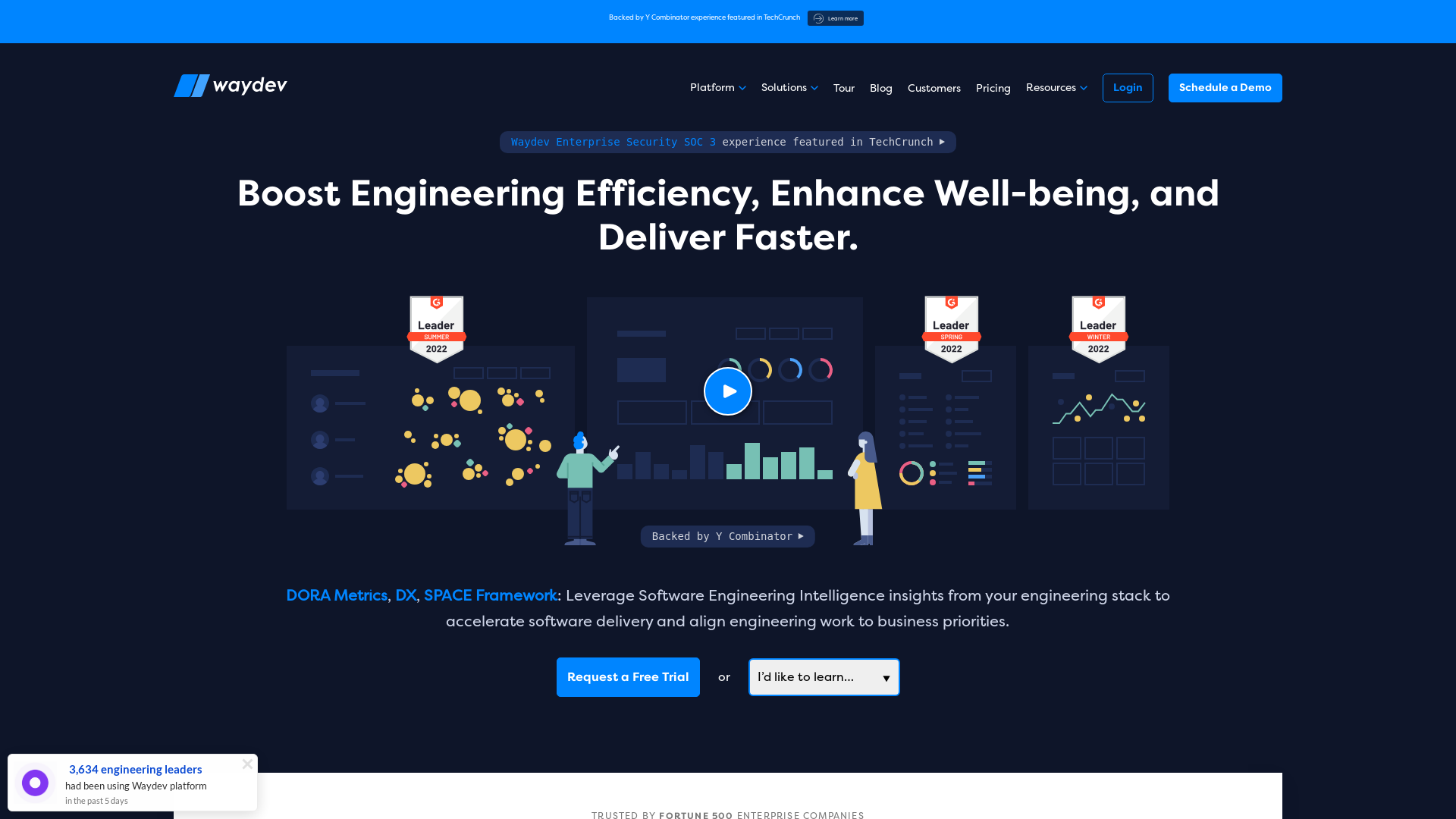
Task: Click the DORA Metrics link
Action: [337, 595]
